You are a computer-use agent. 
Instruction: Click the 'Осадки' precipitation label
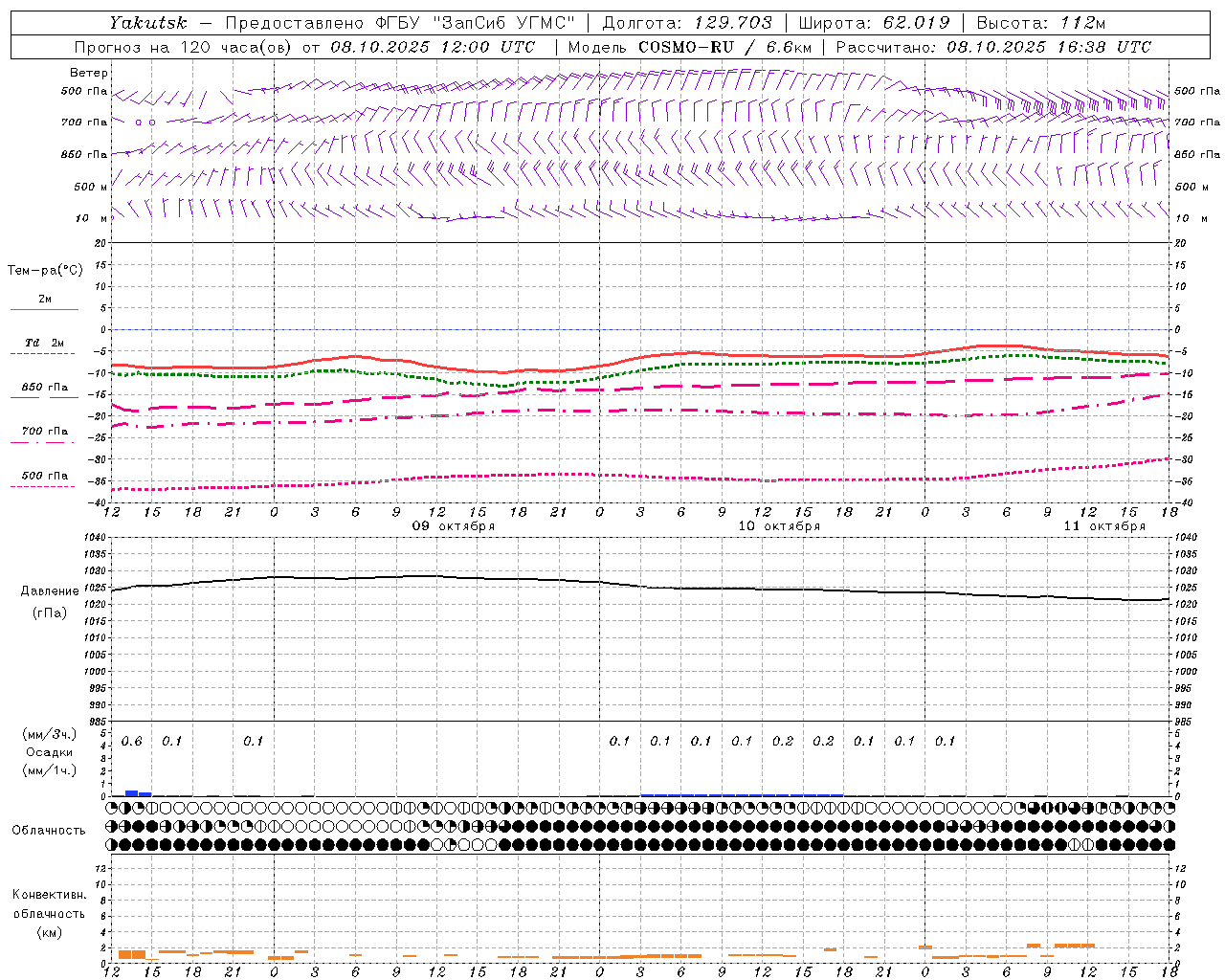[50, 752]
